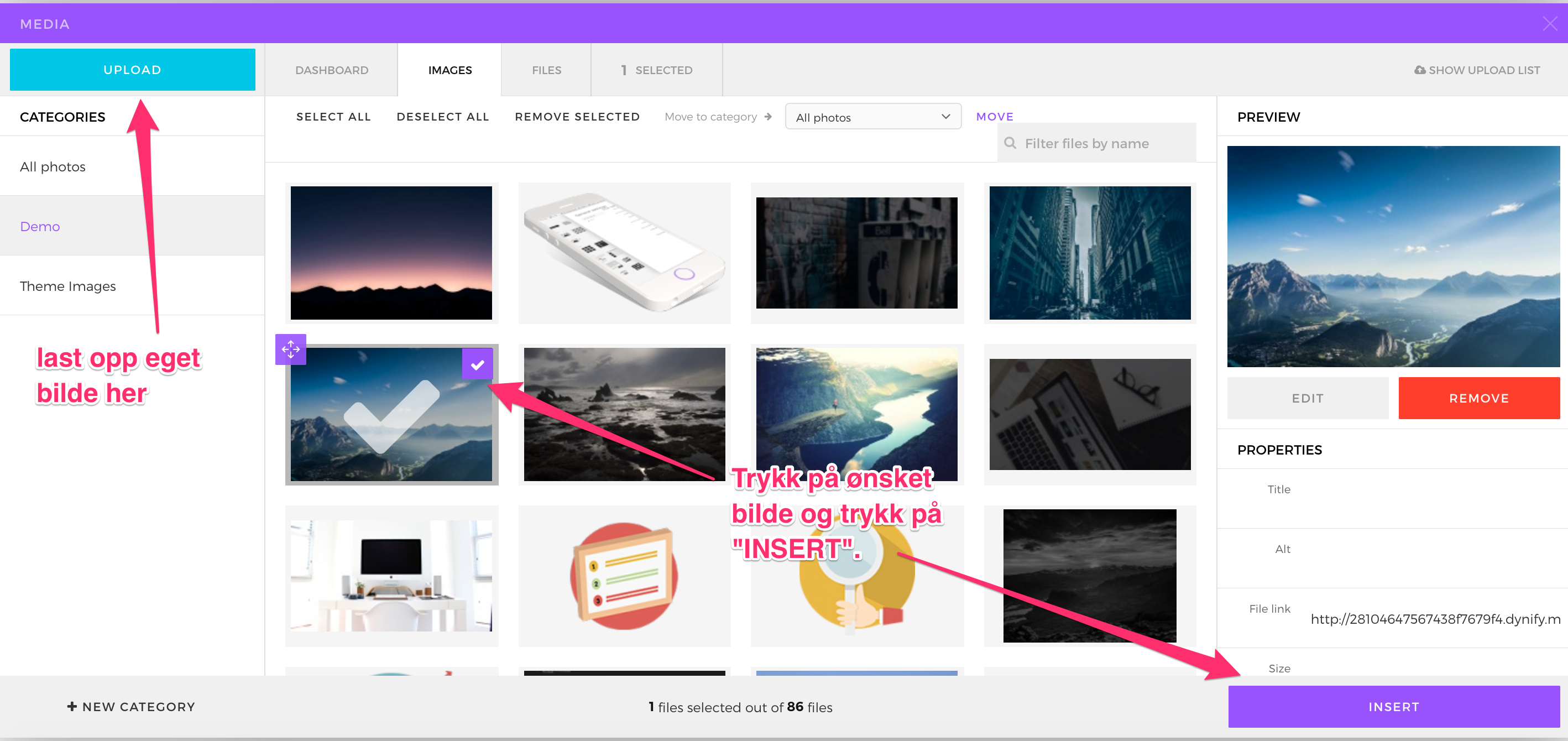This screenshot has width=1568, height=741.
Task: Click the red Remove button
Action: pyautogui.click(x=1478, y=398)
